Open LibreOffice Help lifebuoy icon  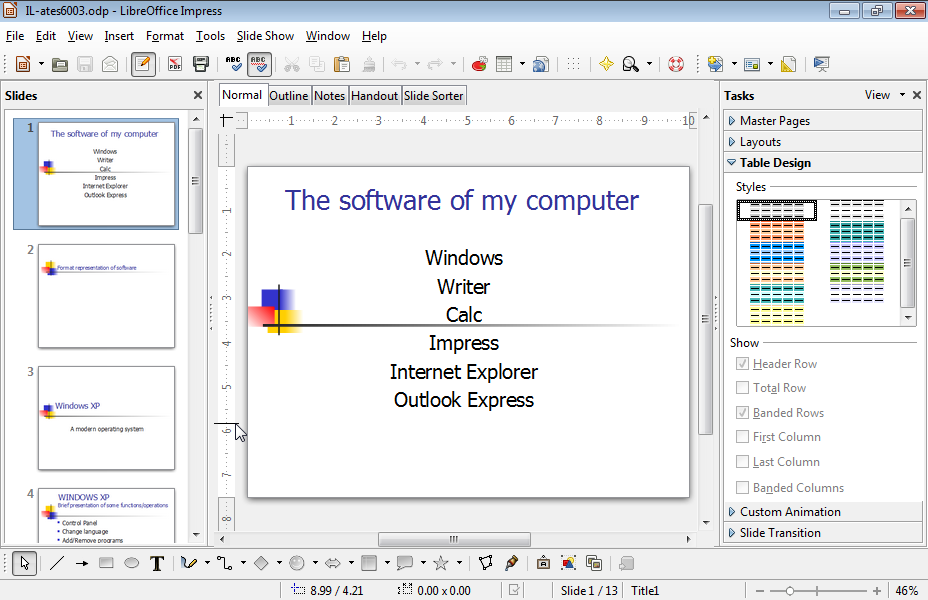tap(676, 64)
